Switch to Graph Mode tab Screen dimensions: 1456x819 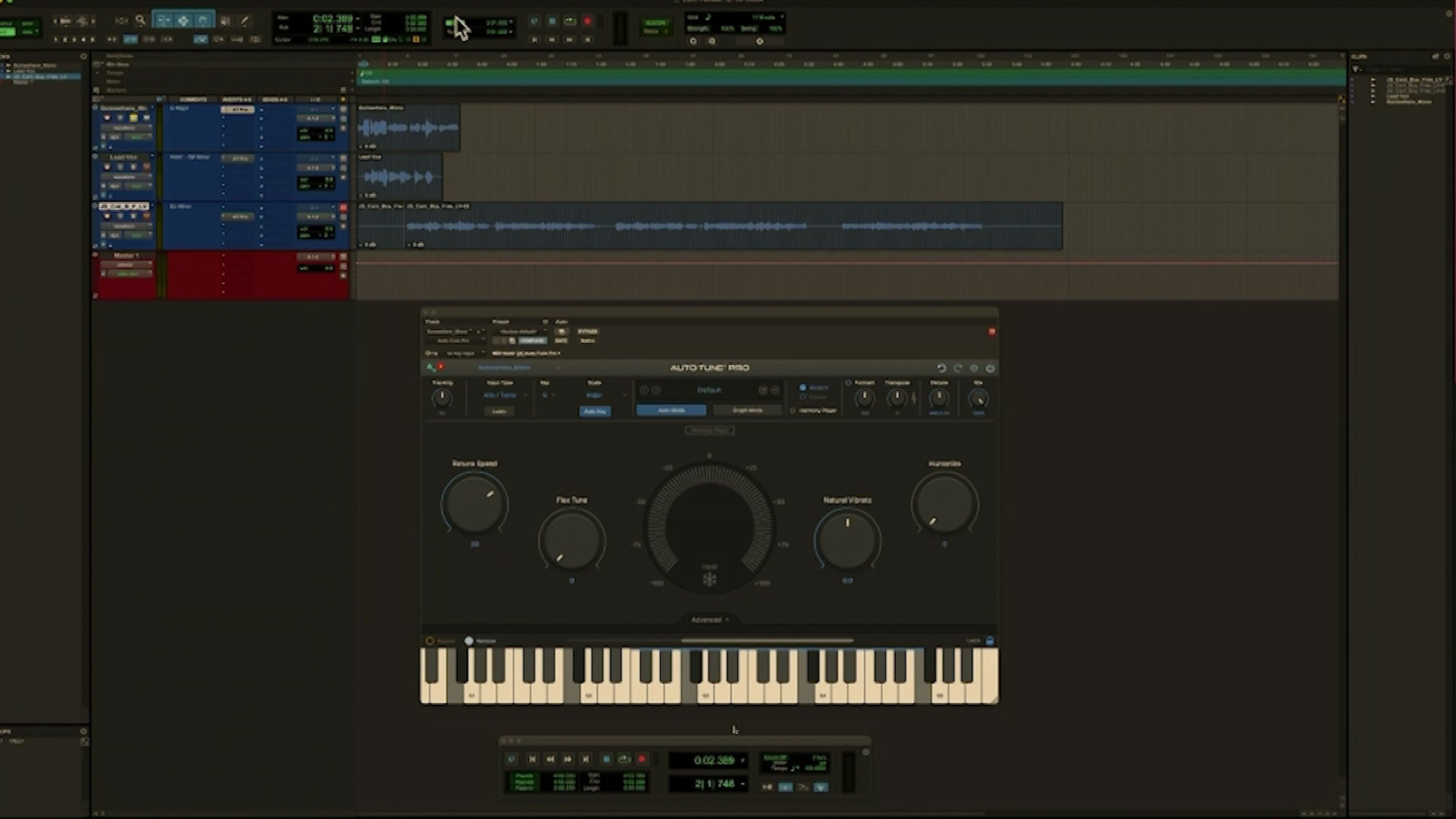(x=747, y=410)
